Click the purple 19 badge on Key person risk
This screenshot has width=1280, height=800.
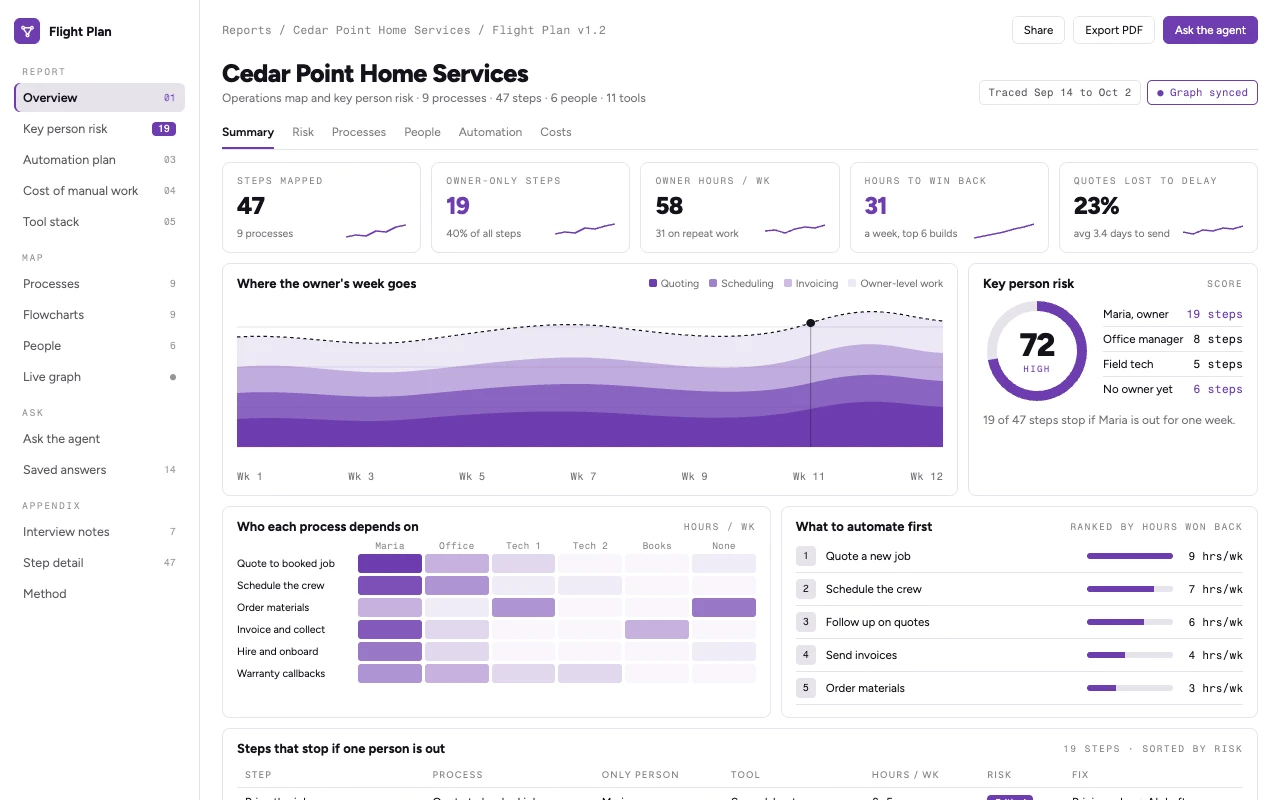[164, 129]
